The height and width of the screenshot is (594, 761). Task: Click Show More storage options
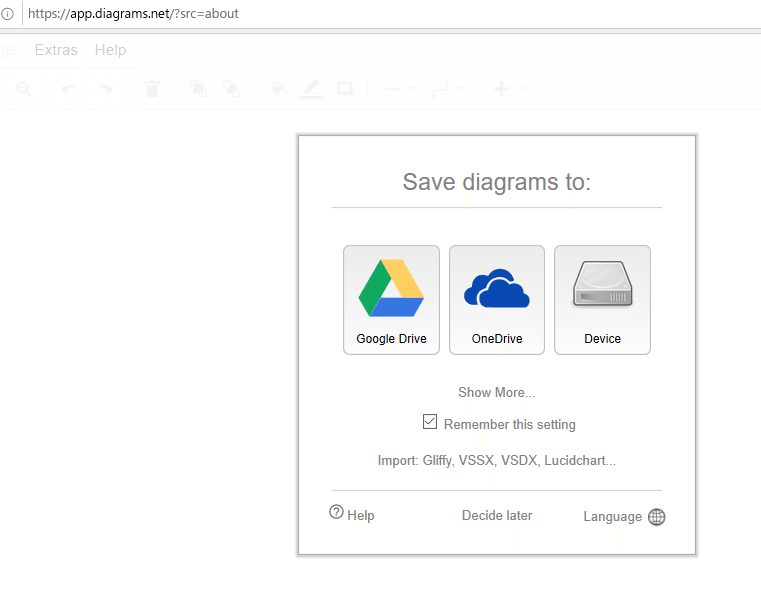496,392
